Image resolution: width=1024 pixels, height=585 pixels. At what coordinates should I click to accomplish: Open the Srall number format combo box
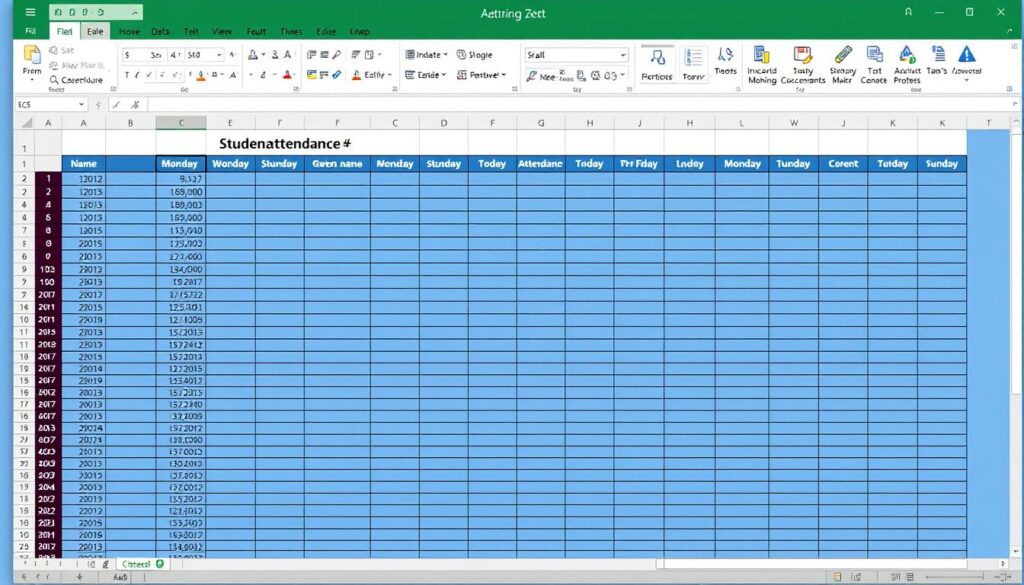click(577, 55)
